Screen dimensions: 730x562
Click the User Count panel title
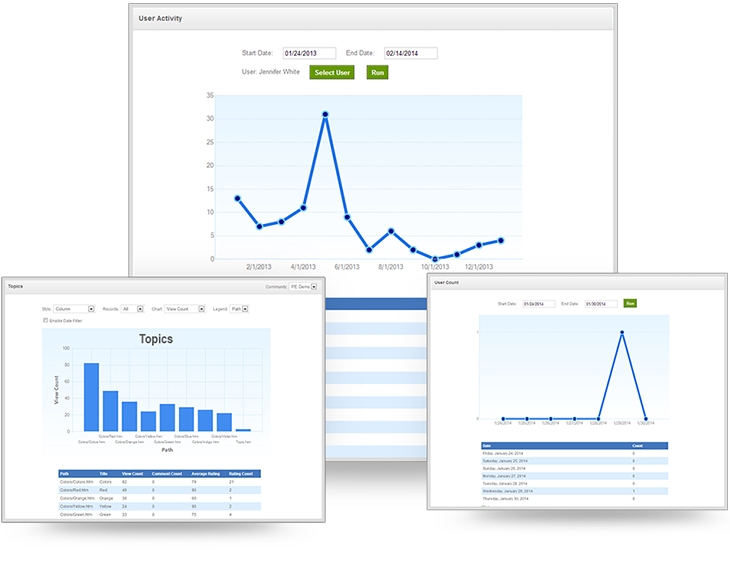coord(446,282)
